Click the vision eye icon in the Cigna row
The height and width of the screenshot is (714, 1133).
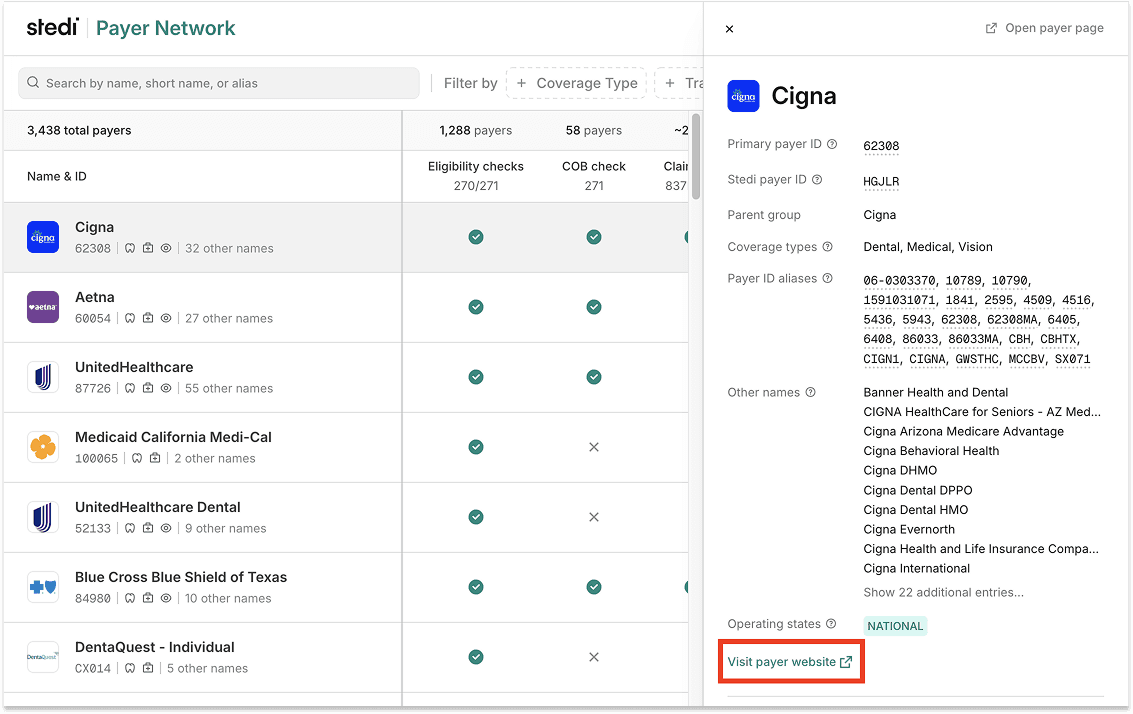pos(166,248)
